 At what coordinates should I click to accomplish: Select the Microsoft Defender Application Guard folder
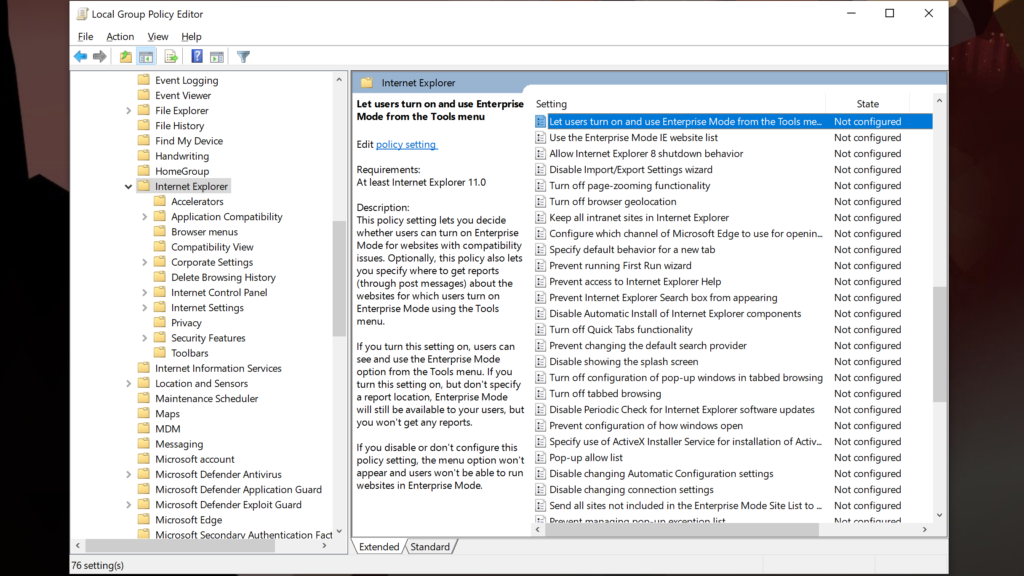[x=238, y=490]
